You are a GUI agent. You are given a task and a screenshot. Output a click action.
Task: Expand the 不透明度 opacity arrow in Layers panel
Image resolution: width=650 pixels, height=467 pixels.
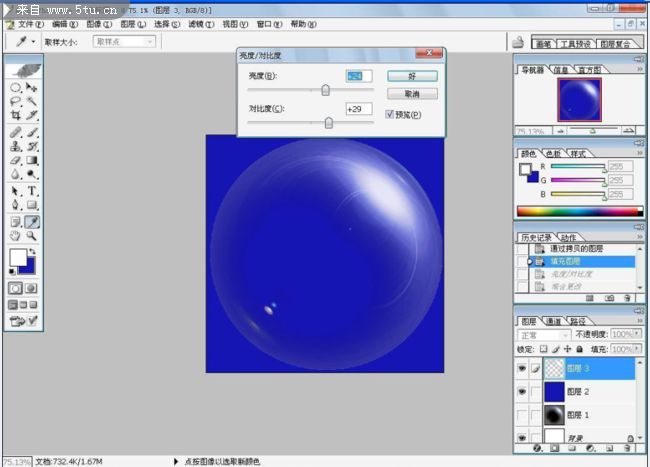[x=637, y=334]
